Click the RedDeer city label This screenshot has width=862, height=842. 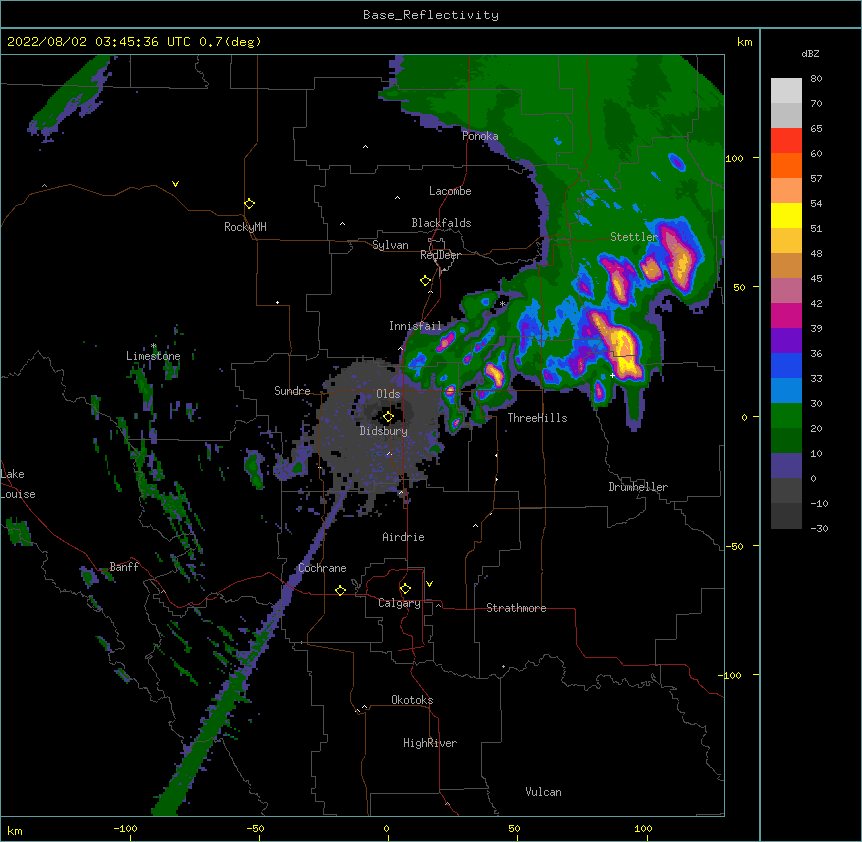coord(440,255)
